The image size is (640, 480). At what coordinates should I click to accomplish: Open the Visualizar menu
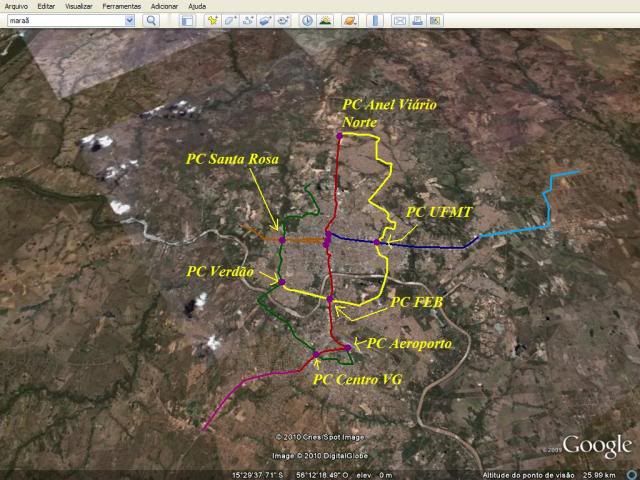pyautogui.click(x=78, y=6)
